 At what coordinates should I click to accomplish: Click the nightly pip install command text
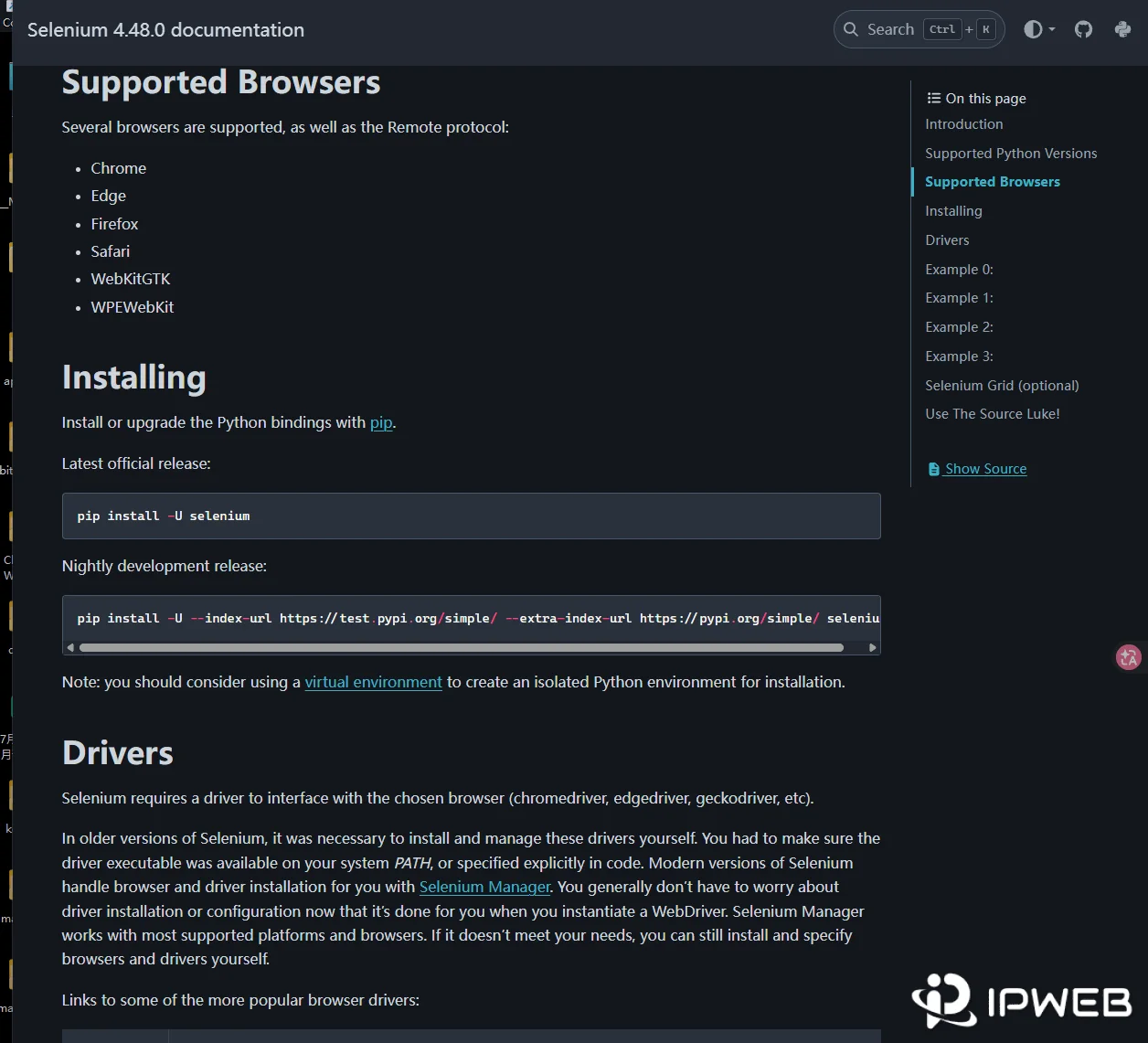point(478,619)
